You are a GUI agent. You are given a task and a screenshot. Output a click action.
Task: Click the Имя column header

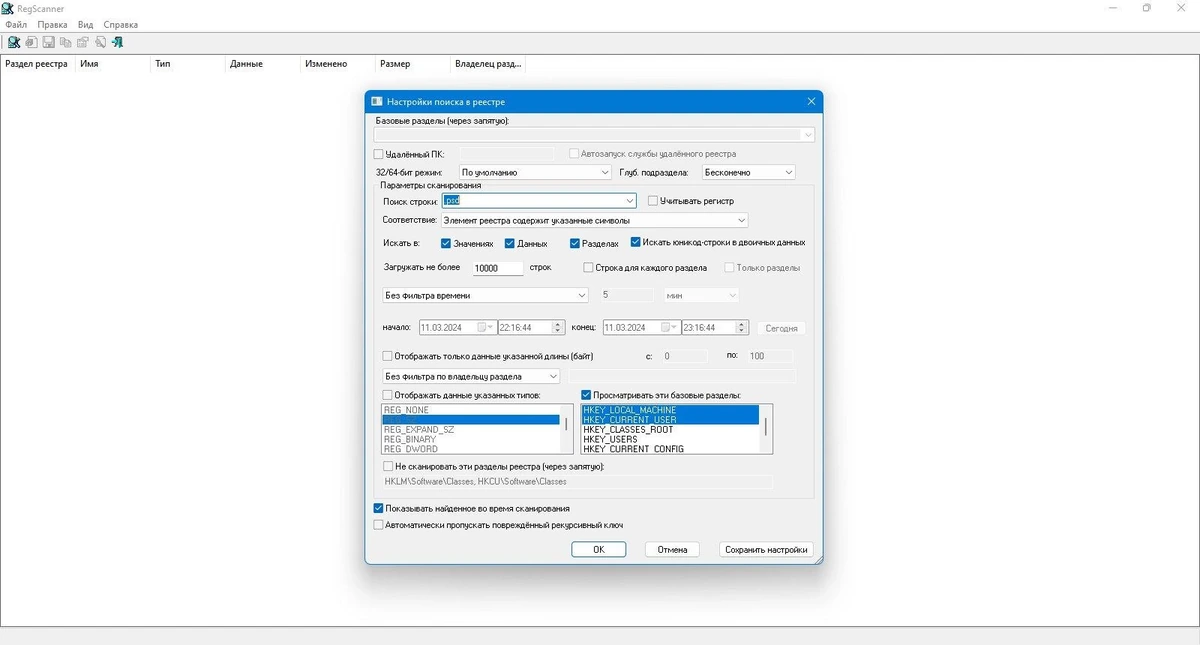[113, 64]
